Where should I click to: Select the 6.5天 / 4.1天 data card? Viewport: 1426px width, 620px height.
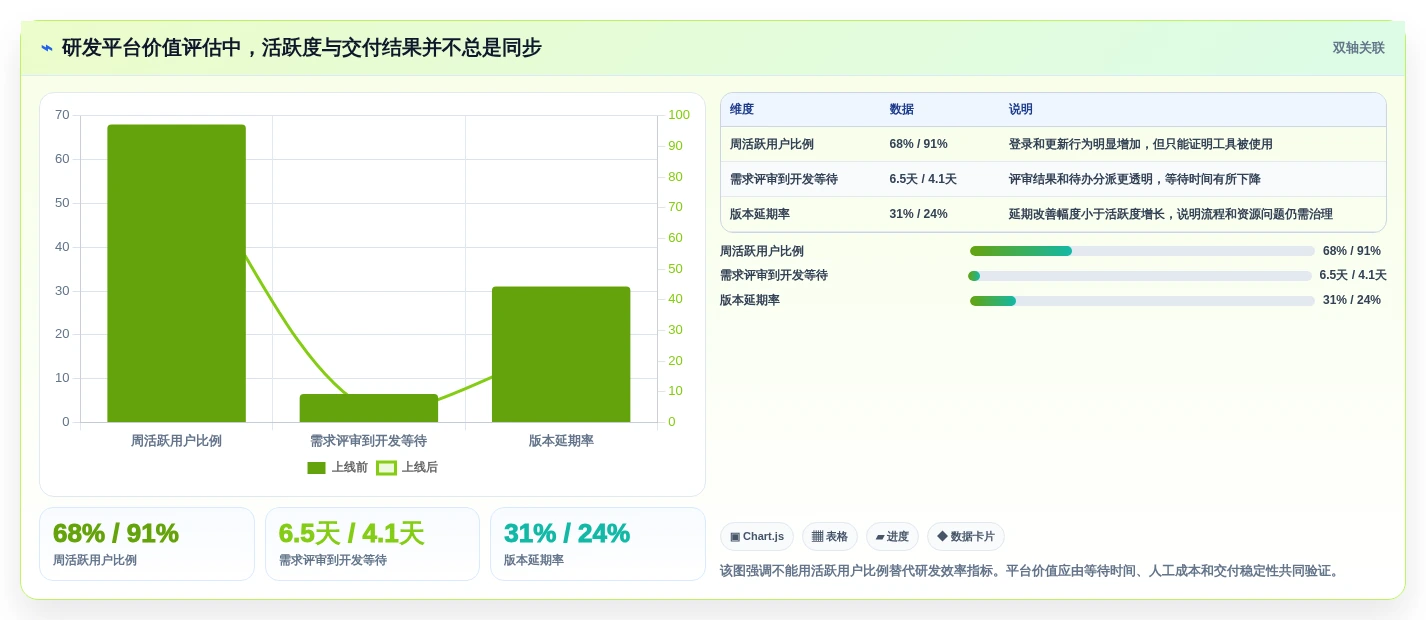tap(372, 544)
